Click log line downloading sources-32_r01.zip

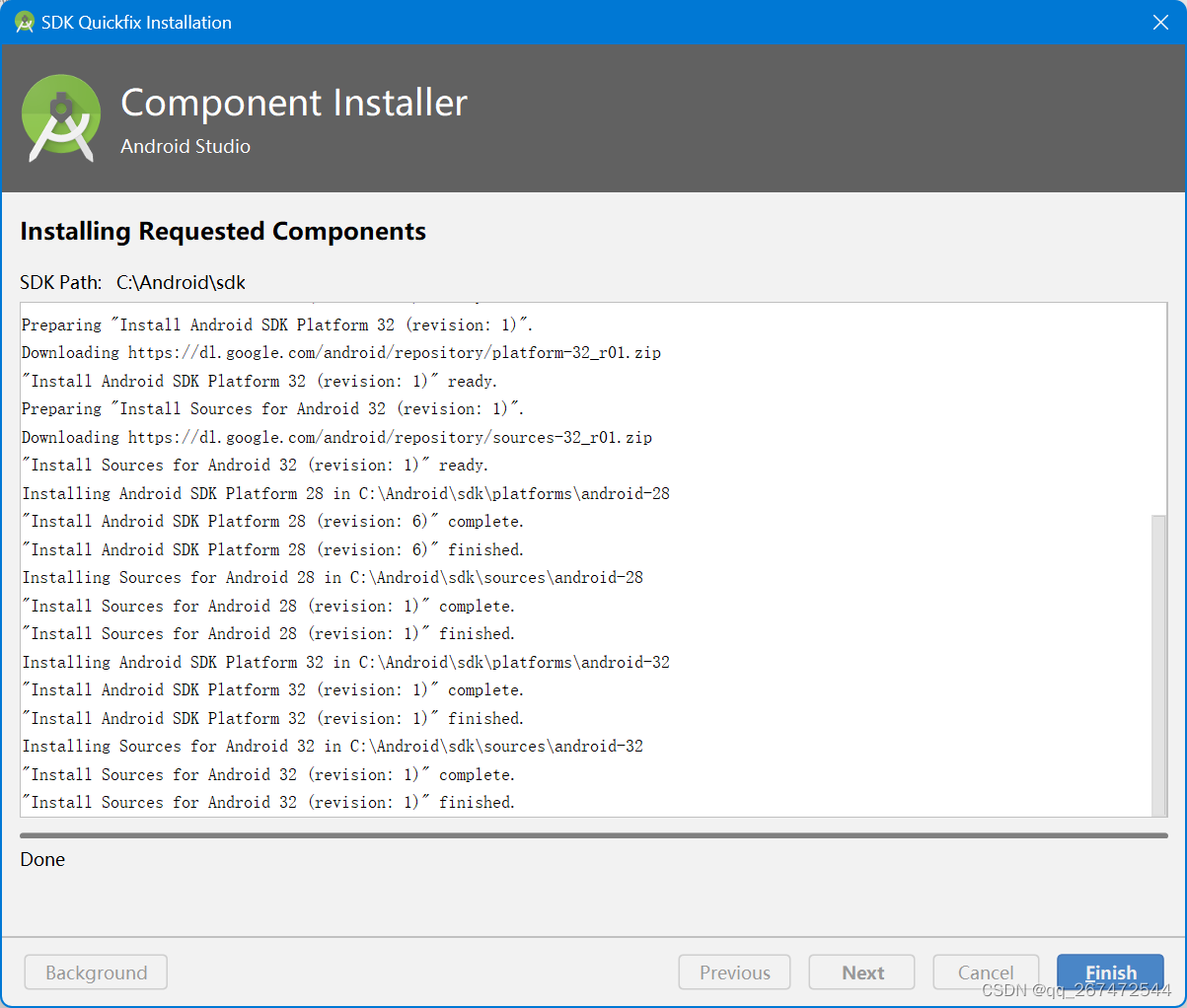[x=336, y=437]
